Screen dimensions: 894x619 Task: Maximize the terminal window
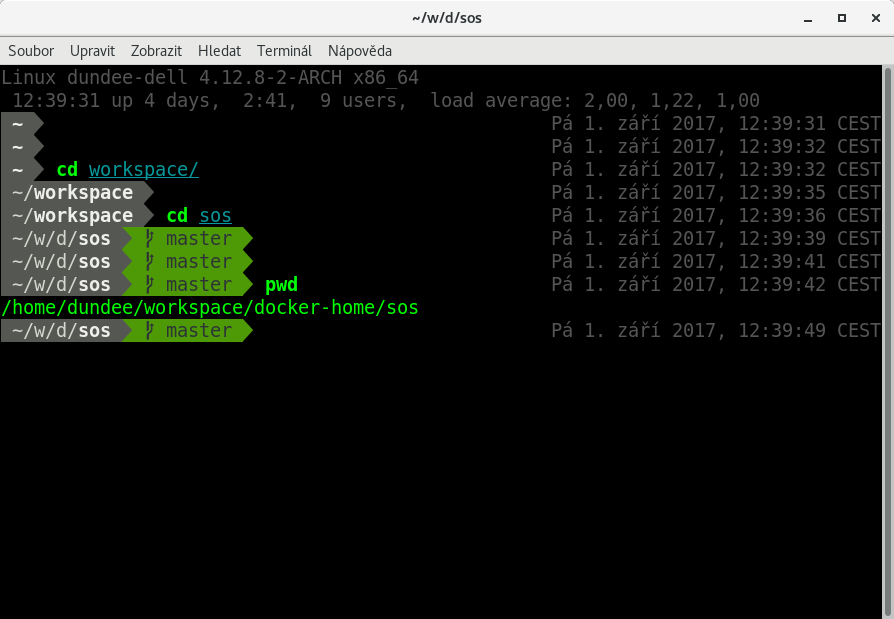pyautogui.click(x=842, y=18)
